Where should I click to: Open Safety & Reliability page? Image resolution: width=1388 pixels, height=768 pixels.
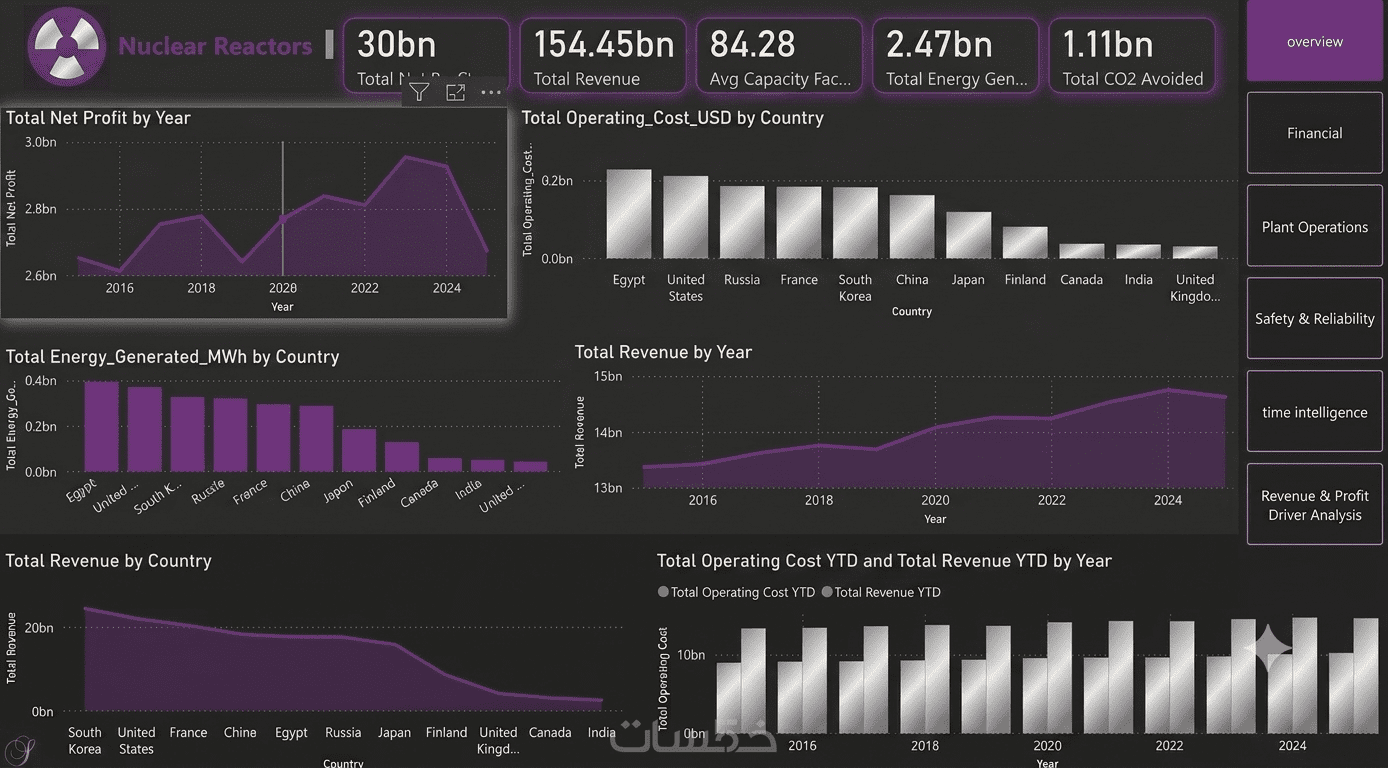tap(1315, 318)
